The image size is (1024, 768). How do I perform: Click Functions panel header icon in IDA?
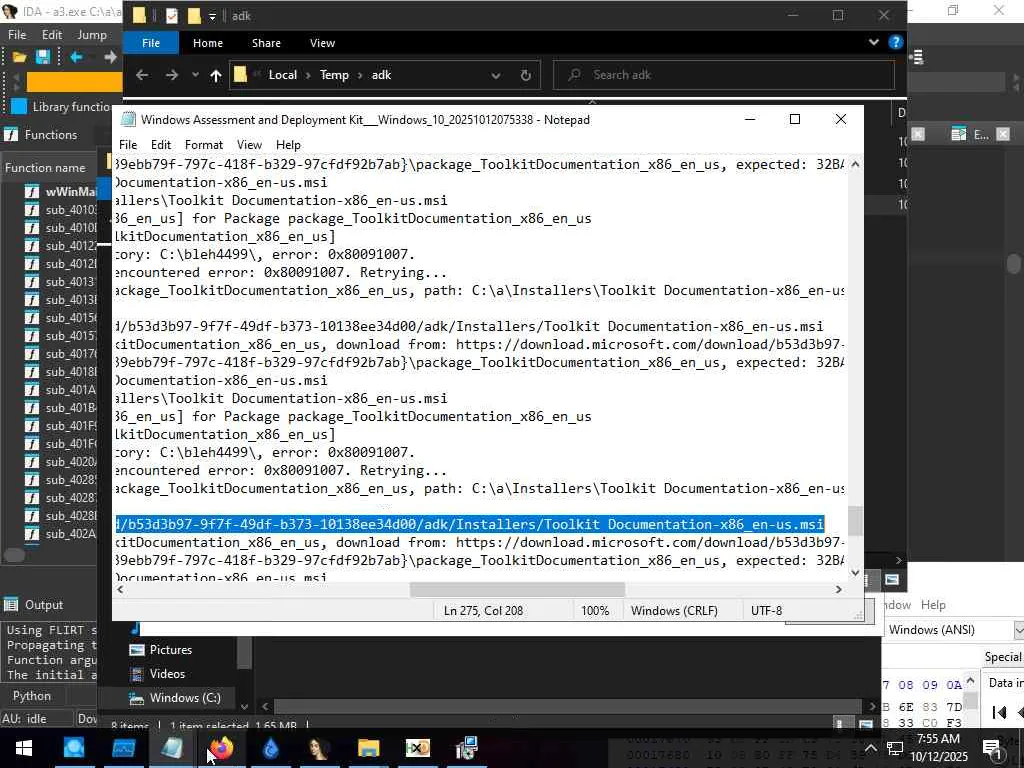click(11, 135)
